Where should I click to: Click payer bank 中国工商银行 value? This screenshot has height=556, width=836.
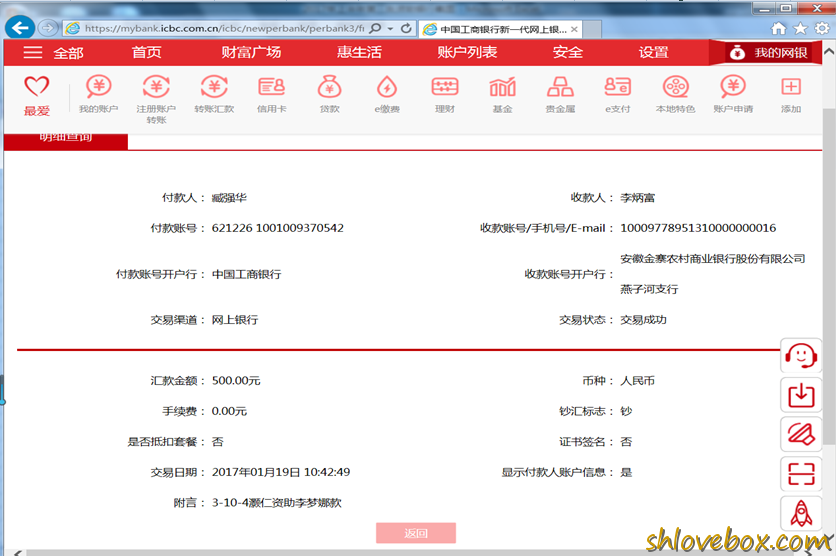pyautogui.click(x=246, y=274)
